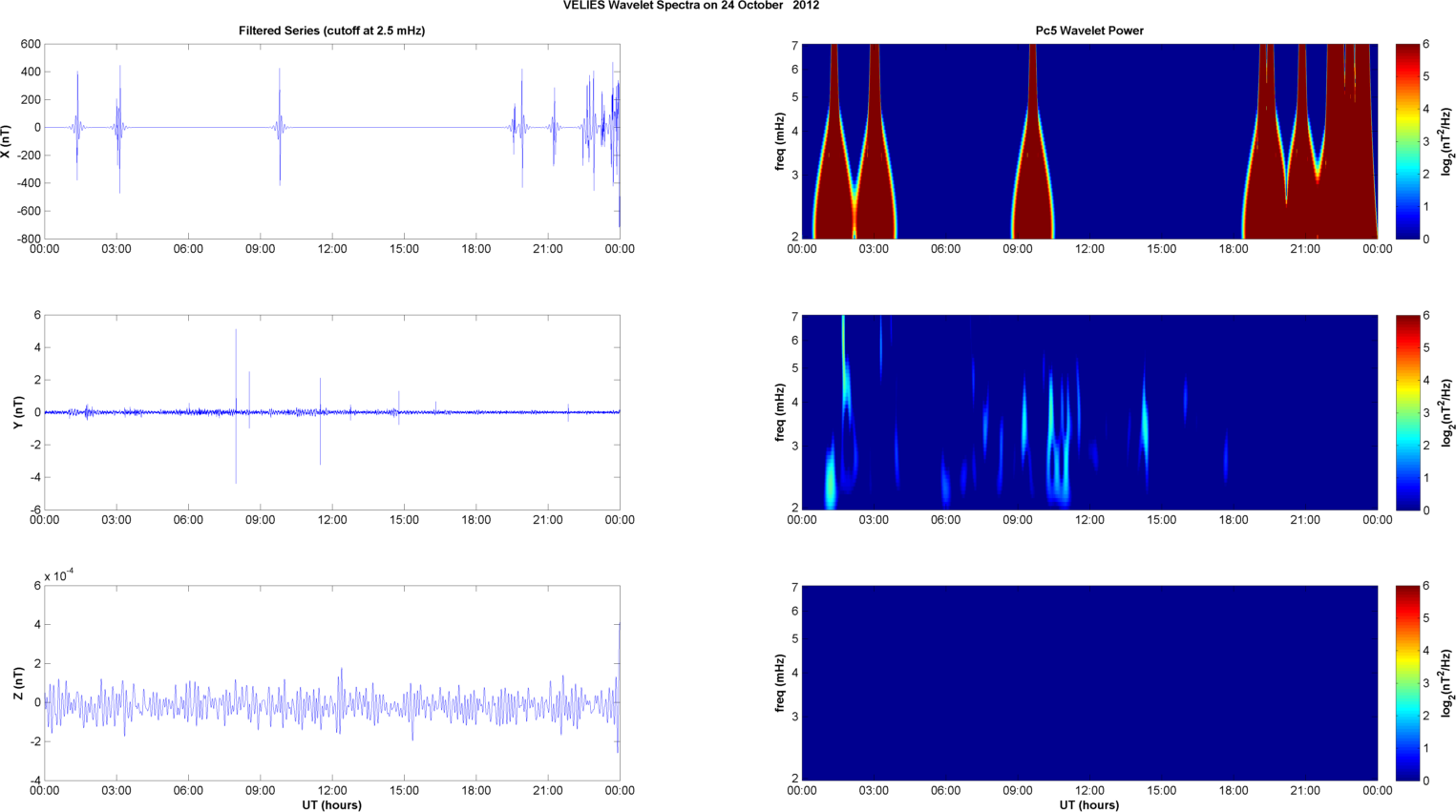This screenshot has width=1456, height=812.
Task: Click the colorbar beside the top spectrogram
Action: click(x=1409, y=141)
